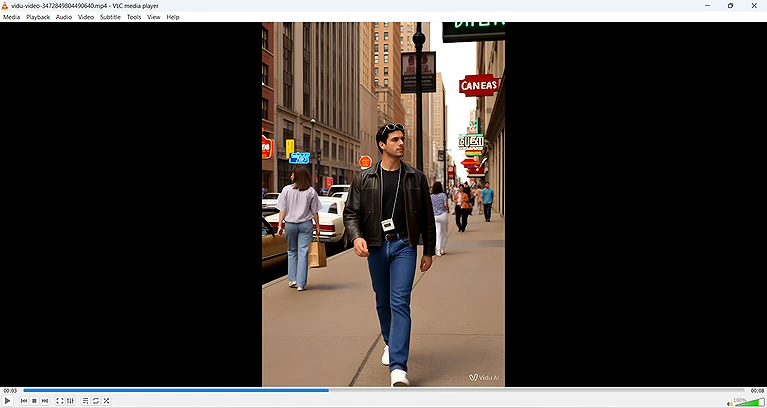Adjust the volume slider

coord(749,402)
